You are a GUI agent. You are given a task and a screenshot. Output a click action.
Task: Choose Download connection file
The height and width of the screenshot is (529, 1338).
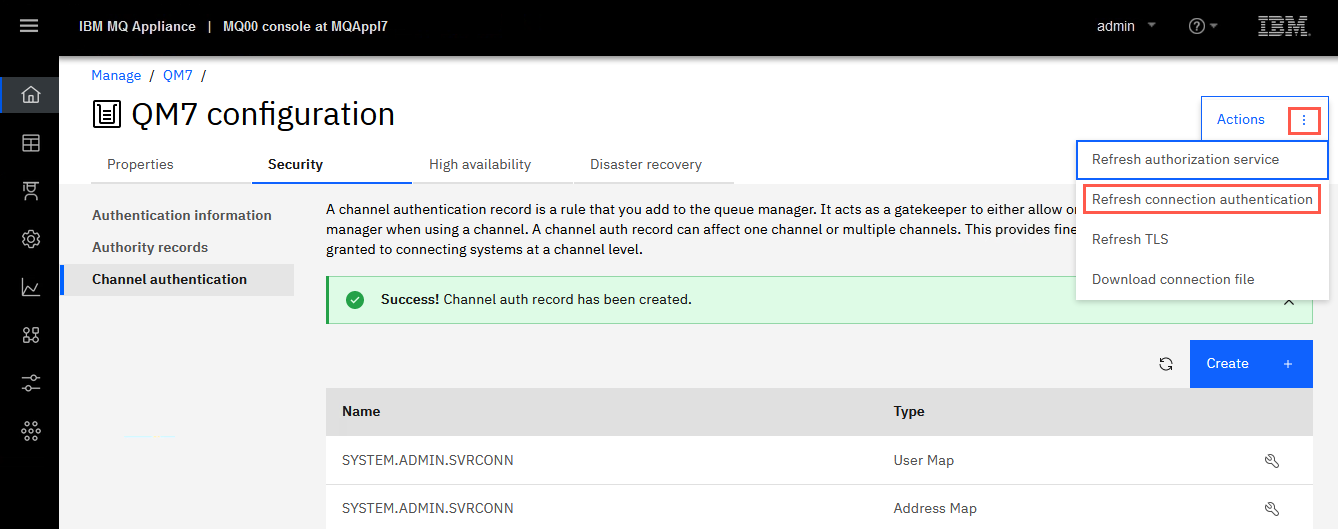[x=1202, y=279]
